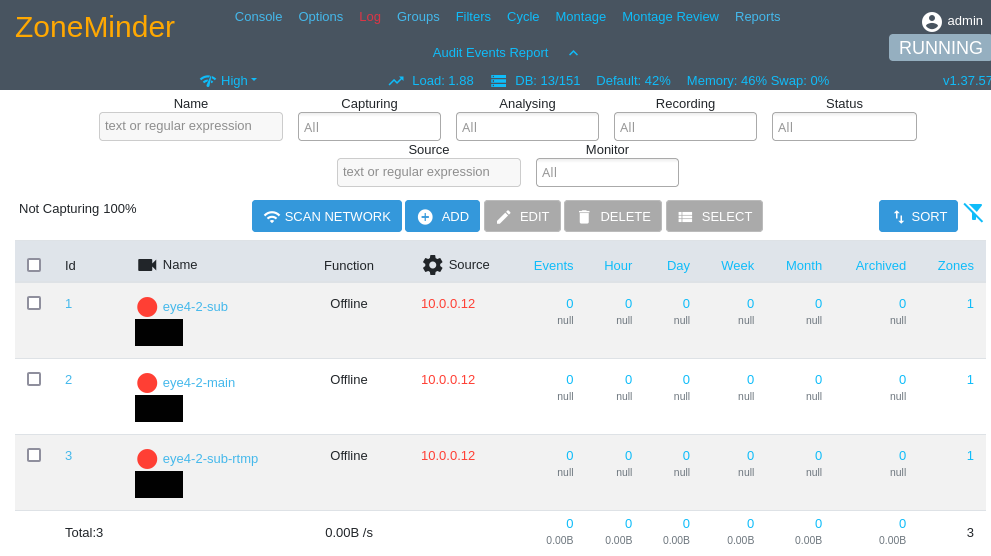Click the gear icon in Source header
The width and height of the screenshot is (991, 556).
click(x=433, y=265)
